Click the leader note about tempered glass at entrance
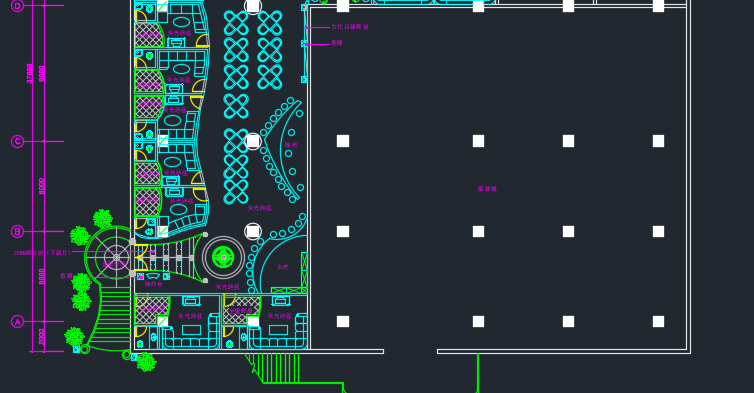The width and height of the screenshot is (754, 393). point(42,253)
